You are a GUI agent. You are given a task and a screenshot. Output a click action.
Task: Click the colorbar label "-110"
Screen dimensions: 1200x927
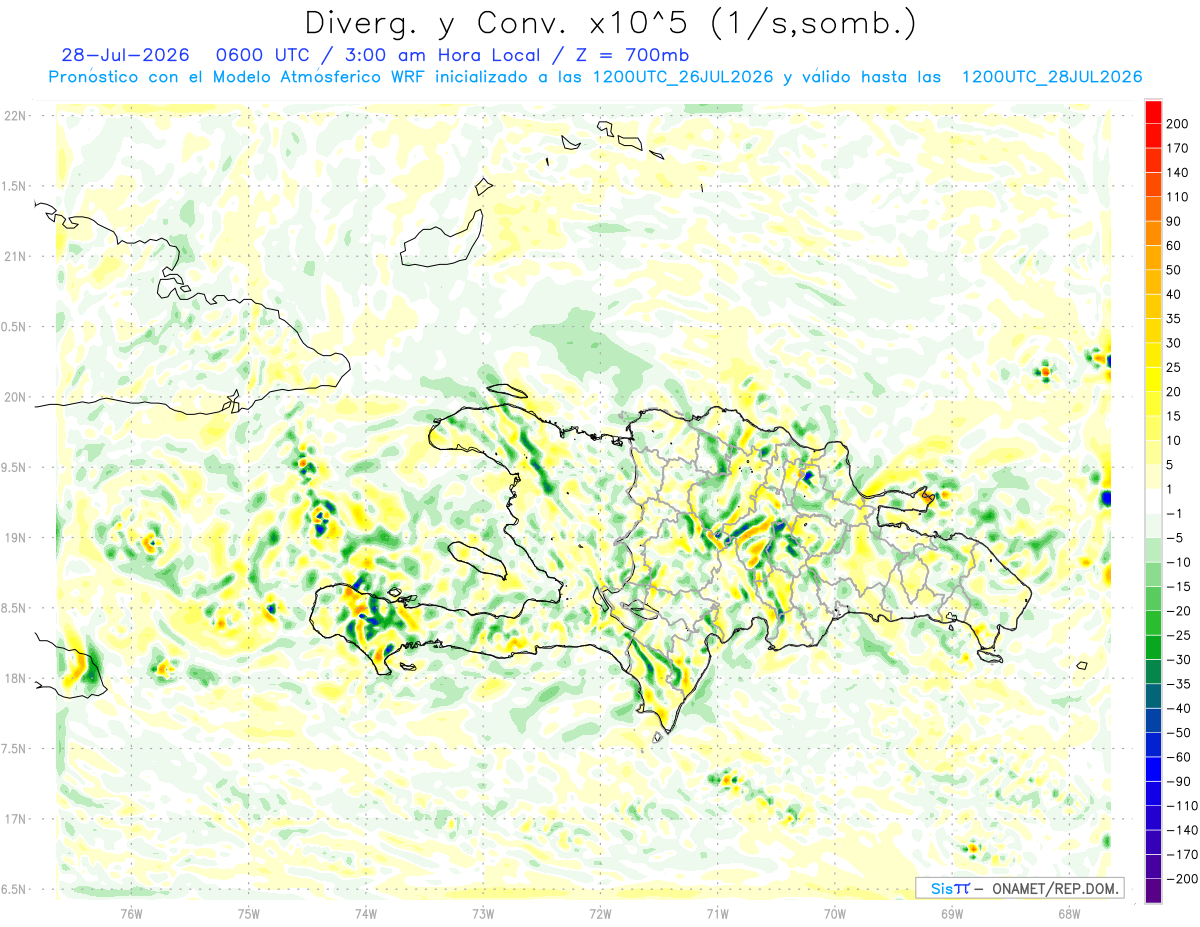click(x=1181, y=805)
